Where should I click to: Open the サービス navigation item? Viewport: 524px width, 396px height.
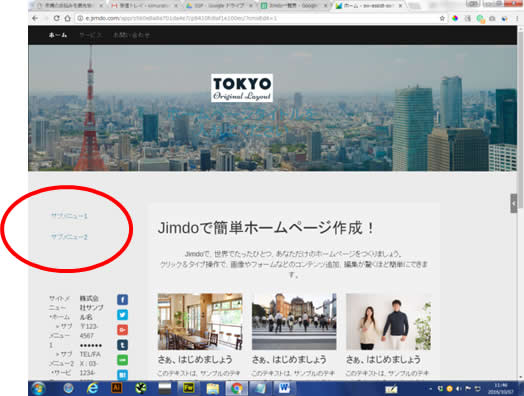[x=91, y=35]
